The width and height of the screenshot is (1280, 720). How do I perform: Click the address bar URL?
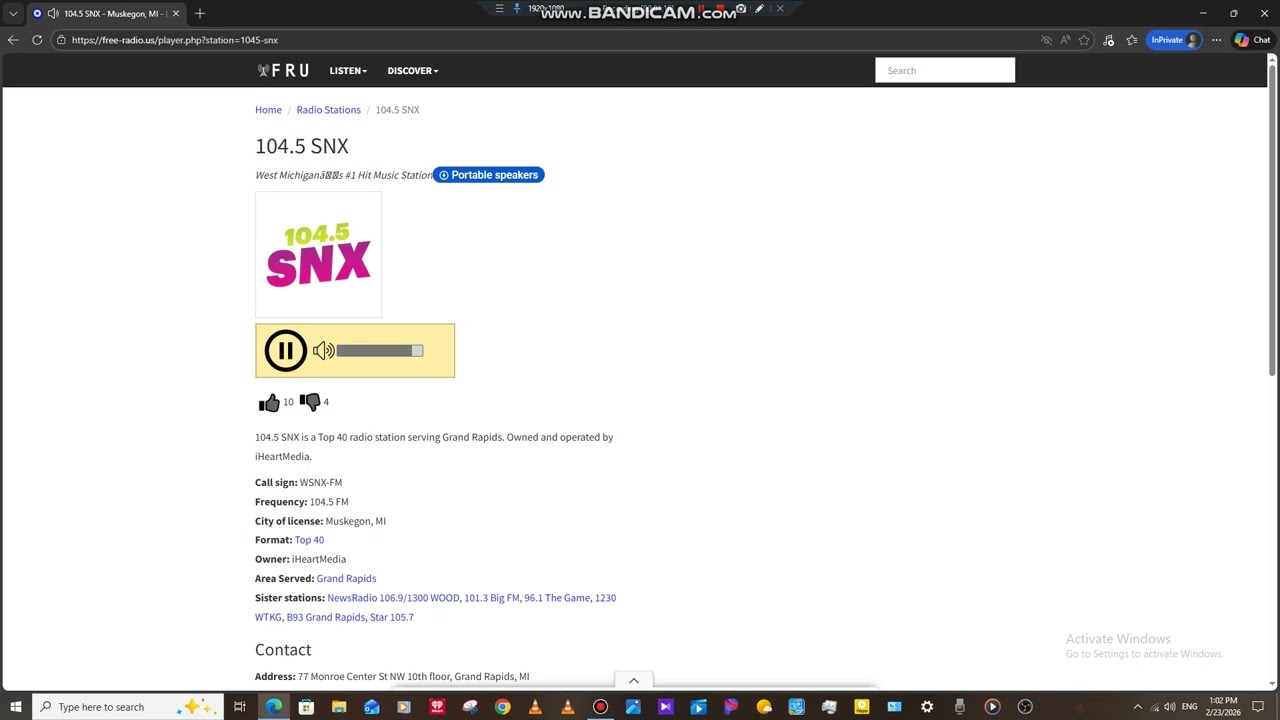coord(175,40)
